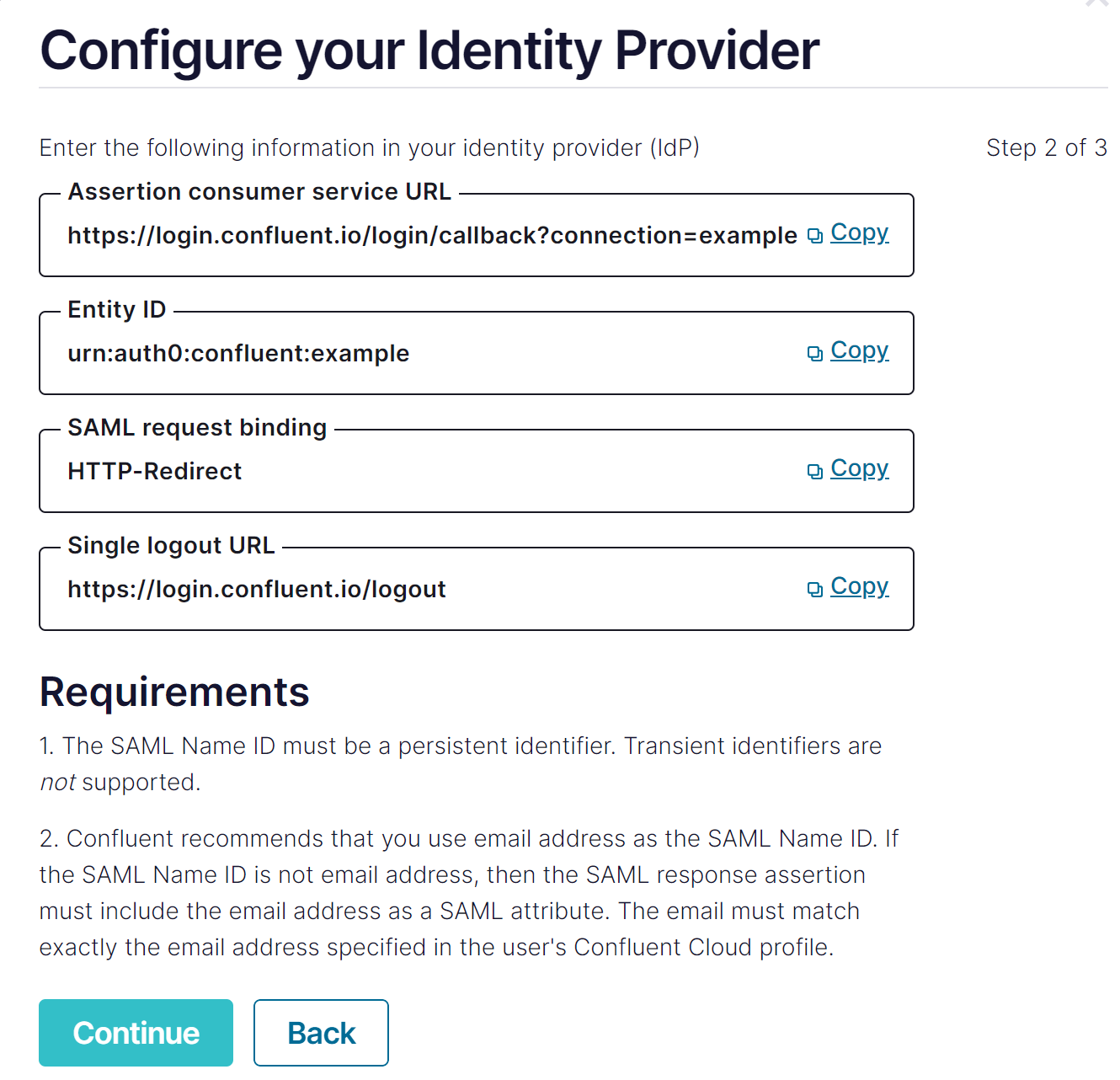Click the Requirements heading
Screen dimensions: 1120x1080
pyautogui.click(x=174, y=692)
